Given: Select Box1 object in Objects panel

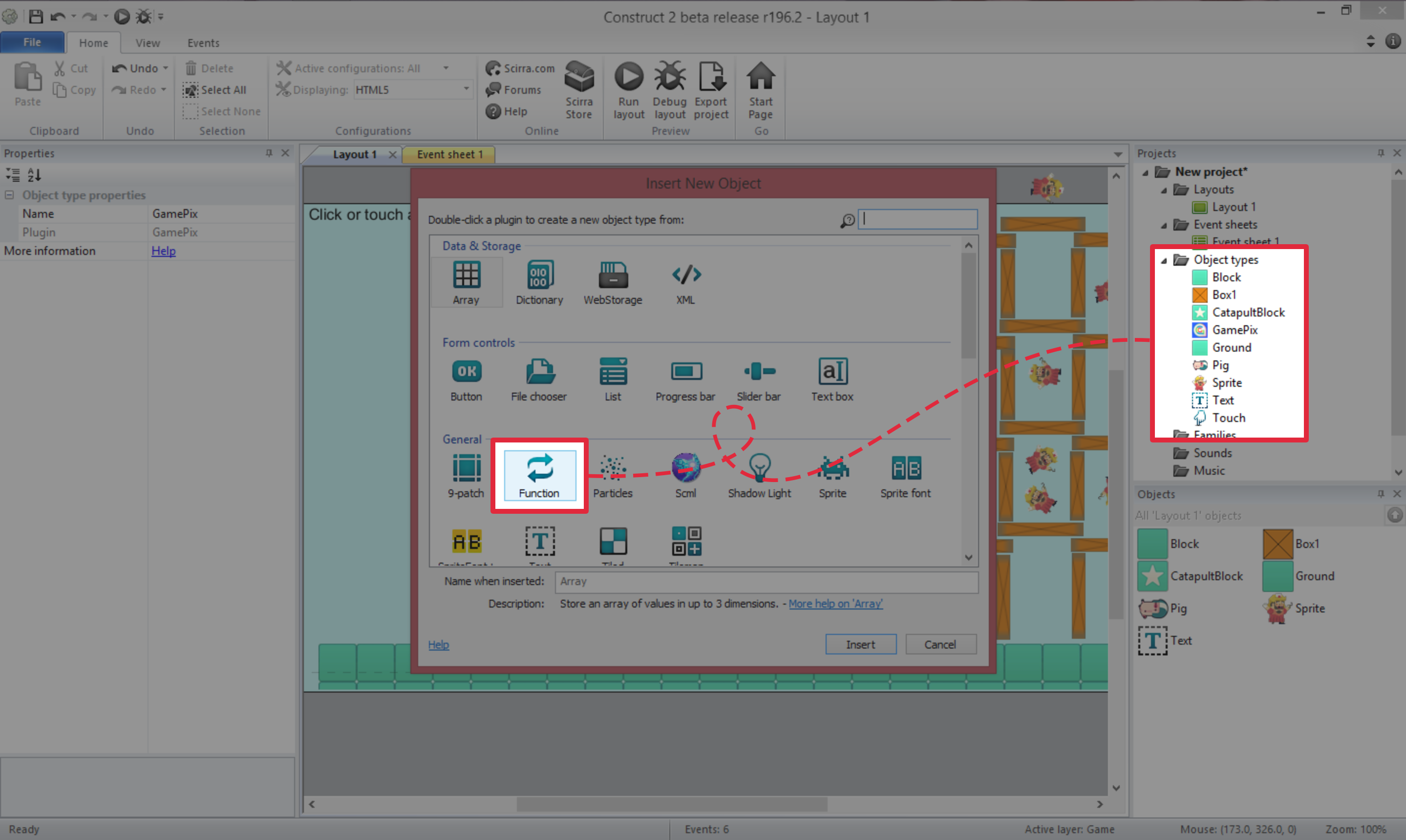Looking at the screenshot, I should pyautogui.click(x=1292, y=544).
